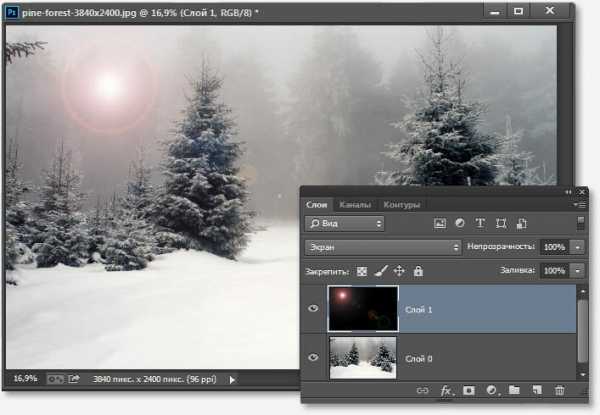Image resolution: width=600 pixels, height=415 pixels.
Task: Click the status bar preview icon beside 16,9%
Action: (x=55, y=379)
